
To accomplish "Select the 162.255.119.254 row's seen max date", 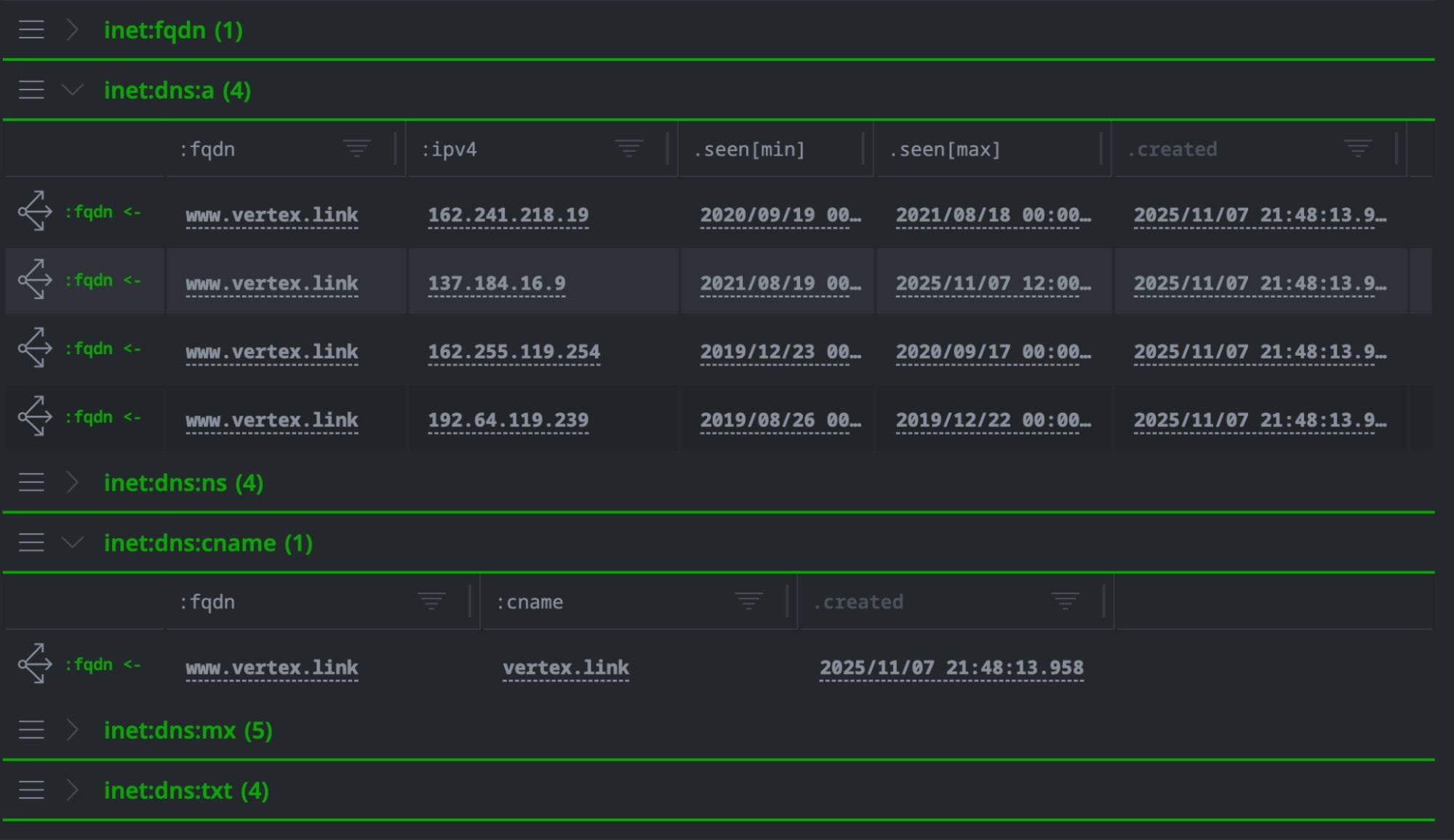I will point(993,352).
